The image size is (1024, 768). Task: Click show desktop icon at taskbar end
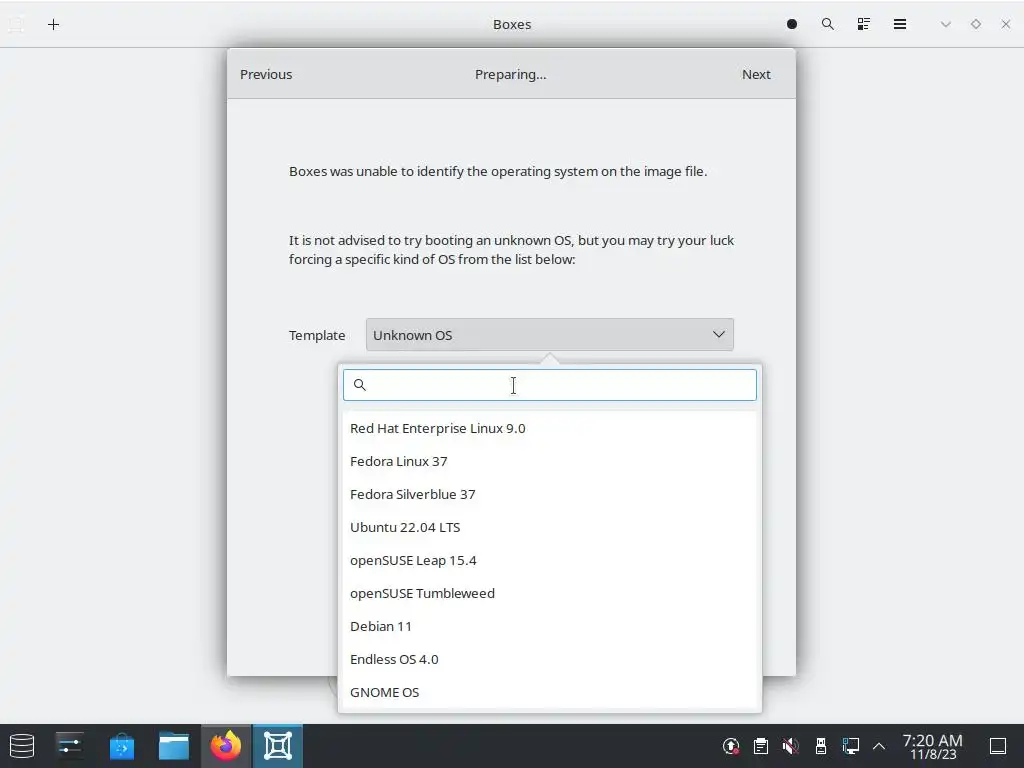tap(998, 746)
